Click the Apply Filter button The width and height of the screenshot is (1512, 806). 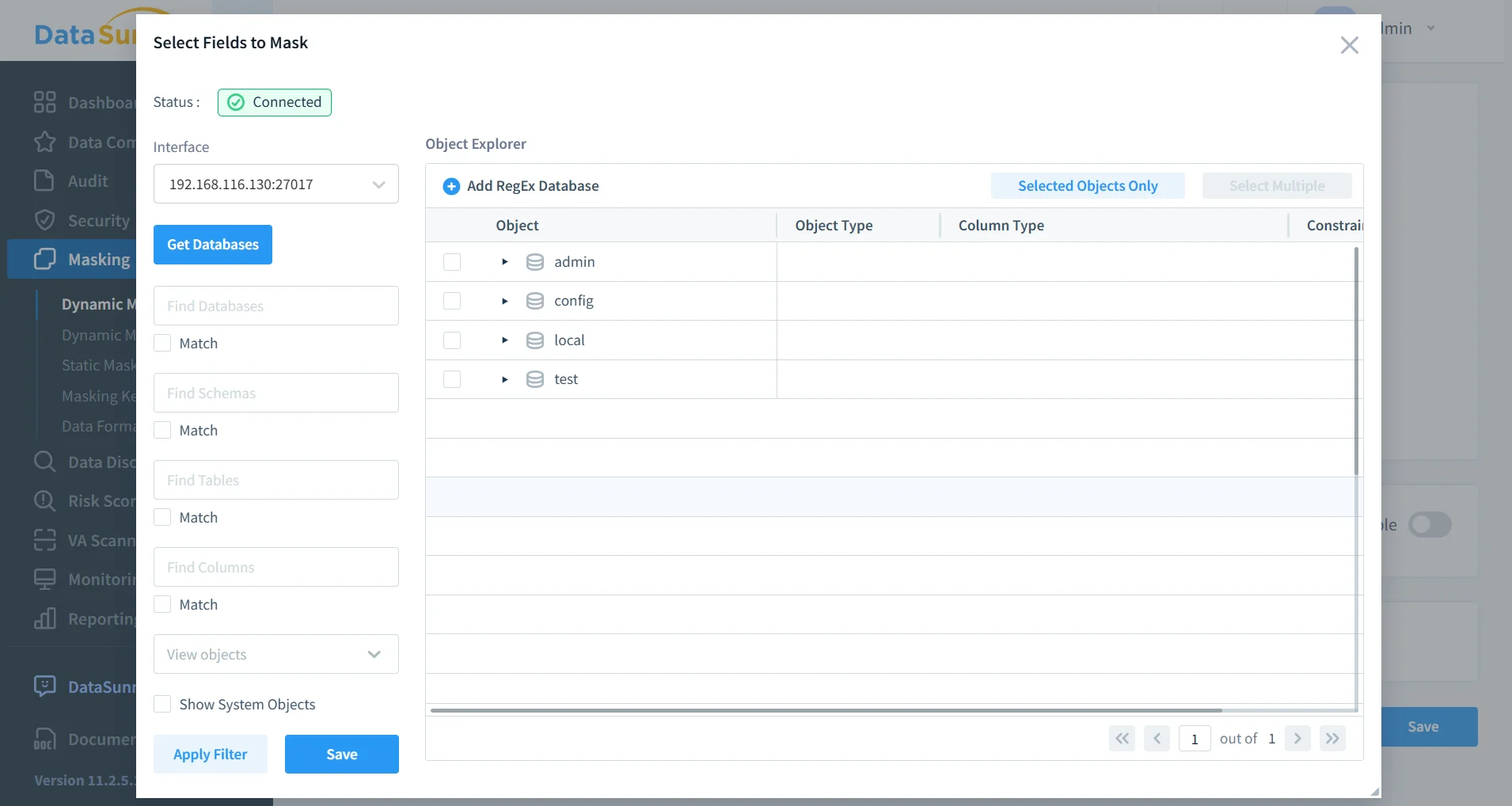point(210,754)
